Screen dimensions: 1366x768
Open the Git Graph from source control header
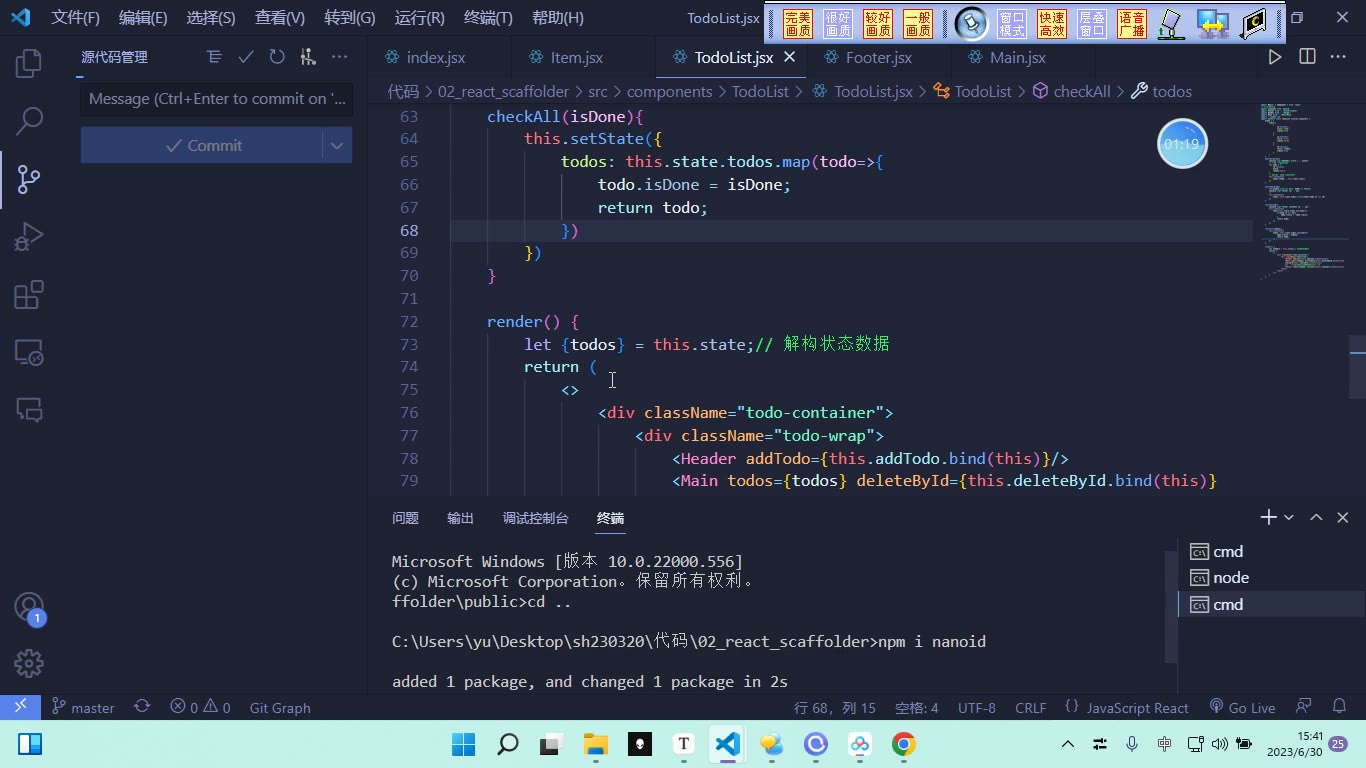click(308, 57)
